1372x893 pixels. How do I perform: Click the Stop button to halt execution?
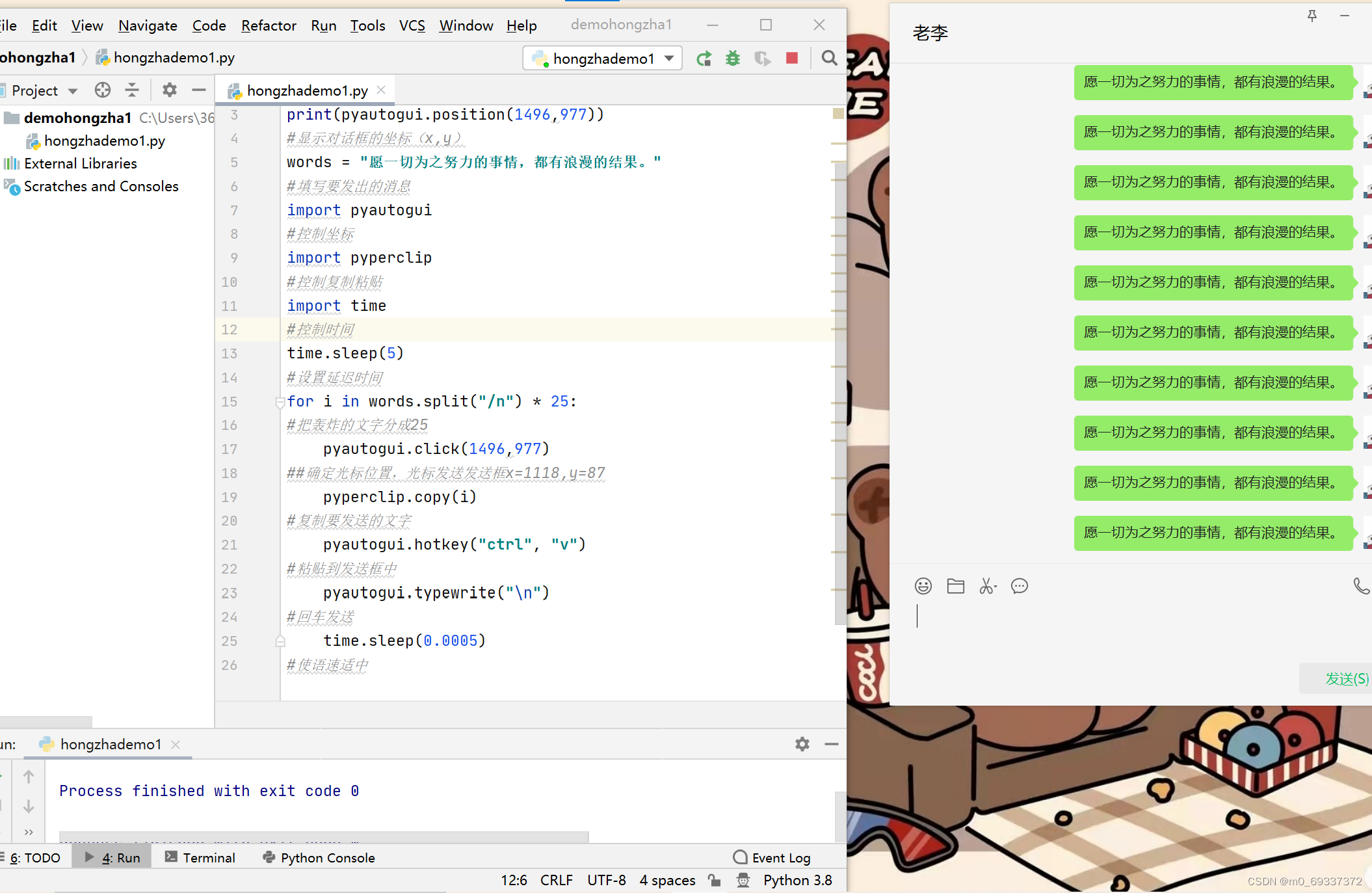[792, 57]
